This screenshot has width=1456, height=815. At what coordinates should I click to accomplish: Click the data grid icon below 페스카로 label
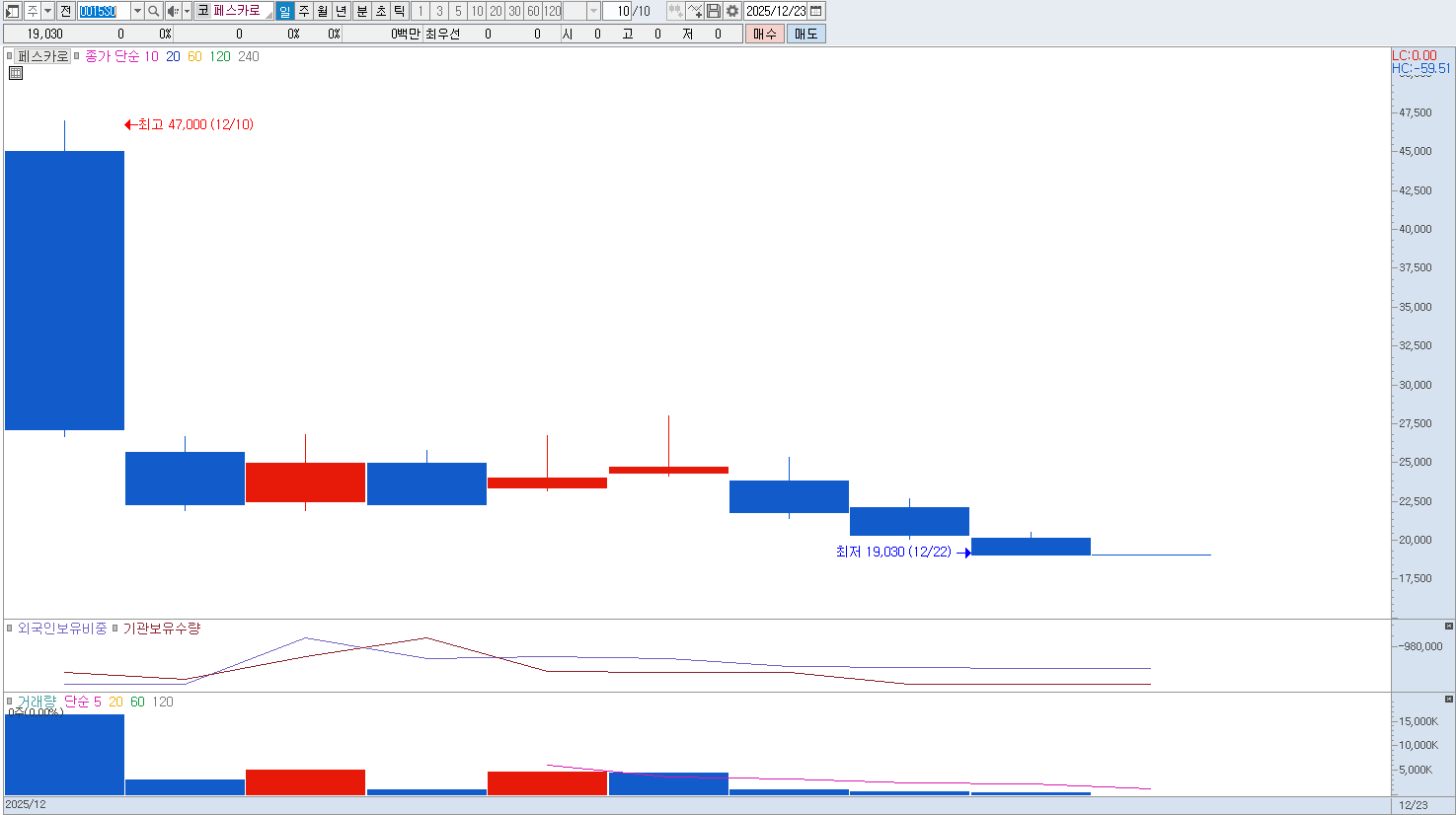16,73
